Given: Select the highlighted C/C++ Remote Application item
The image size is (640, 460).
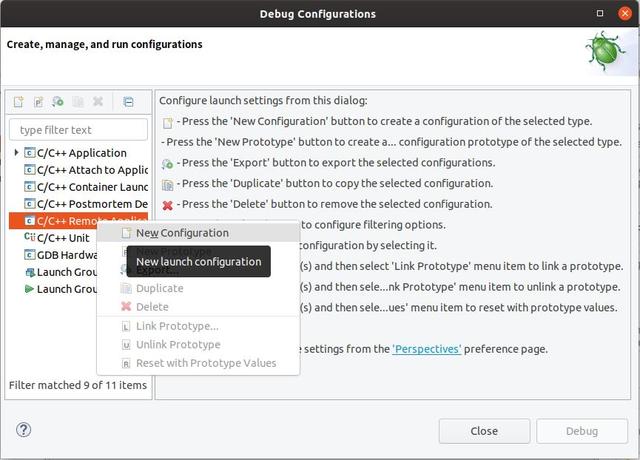Looking at the screenshot, I should 78,221.
